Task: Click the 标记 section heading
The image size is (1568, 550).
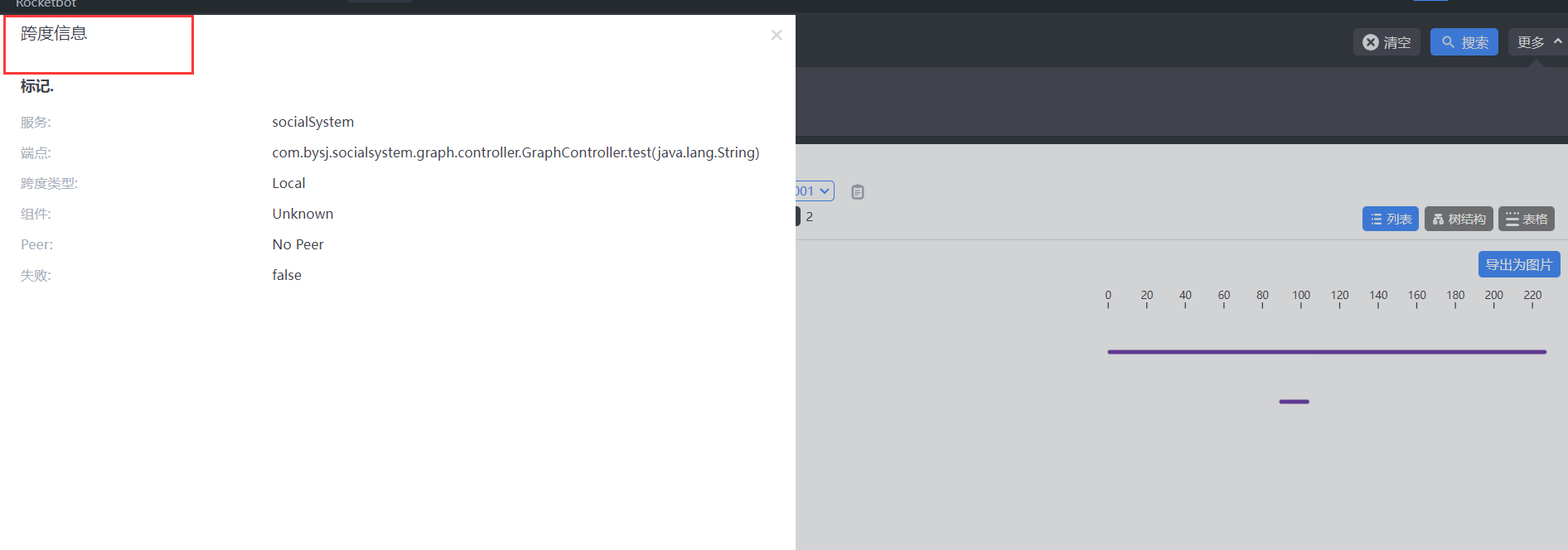Action: (36, 86)
